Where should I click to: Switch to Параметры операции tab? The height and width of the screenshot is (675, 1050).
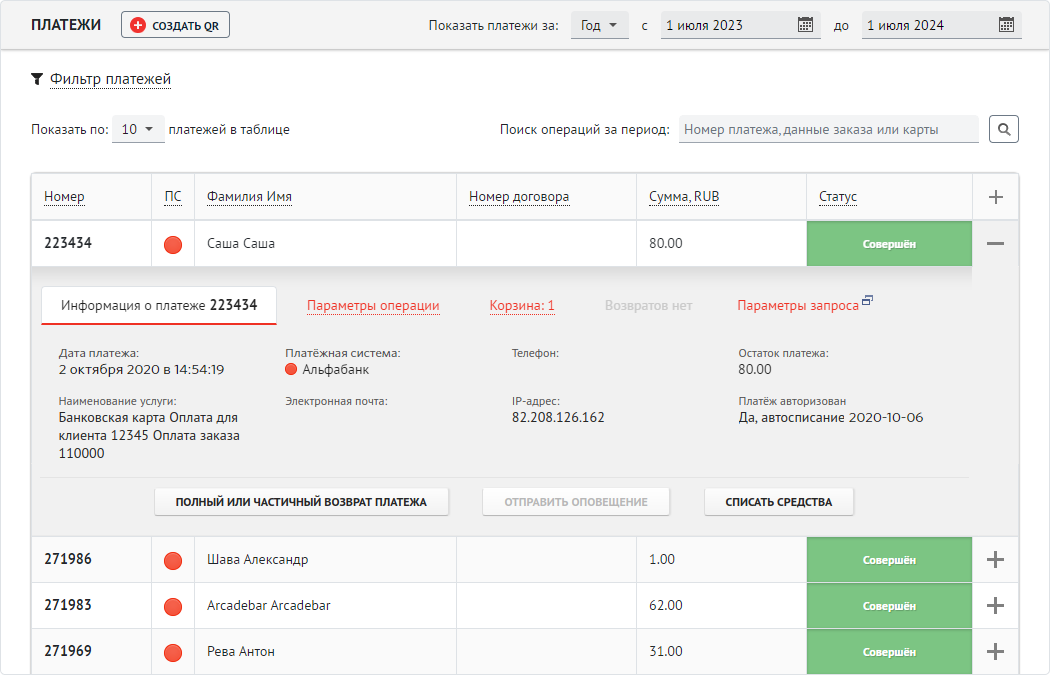click(373, 306)
